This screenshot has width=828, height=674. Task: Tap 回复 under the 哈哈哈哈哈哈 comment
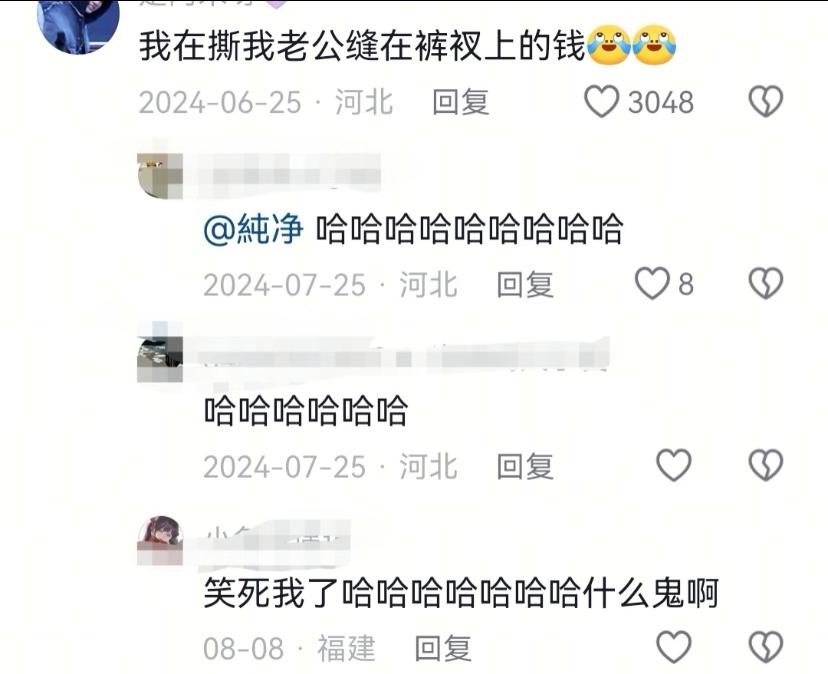click(x=525, y=466)
